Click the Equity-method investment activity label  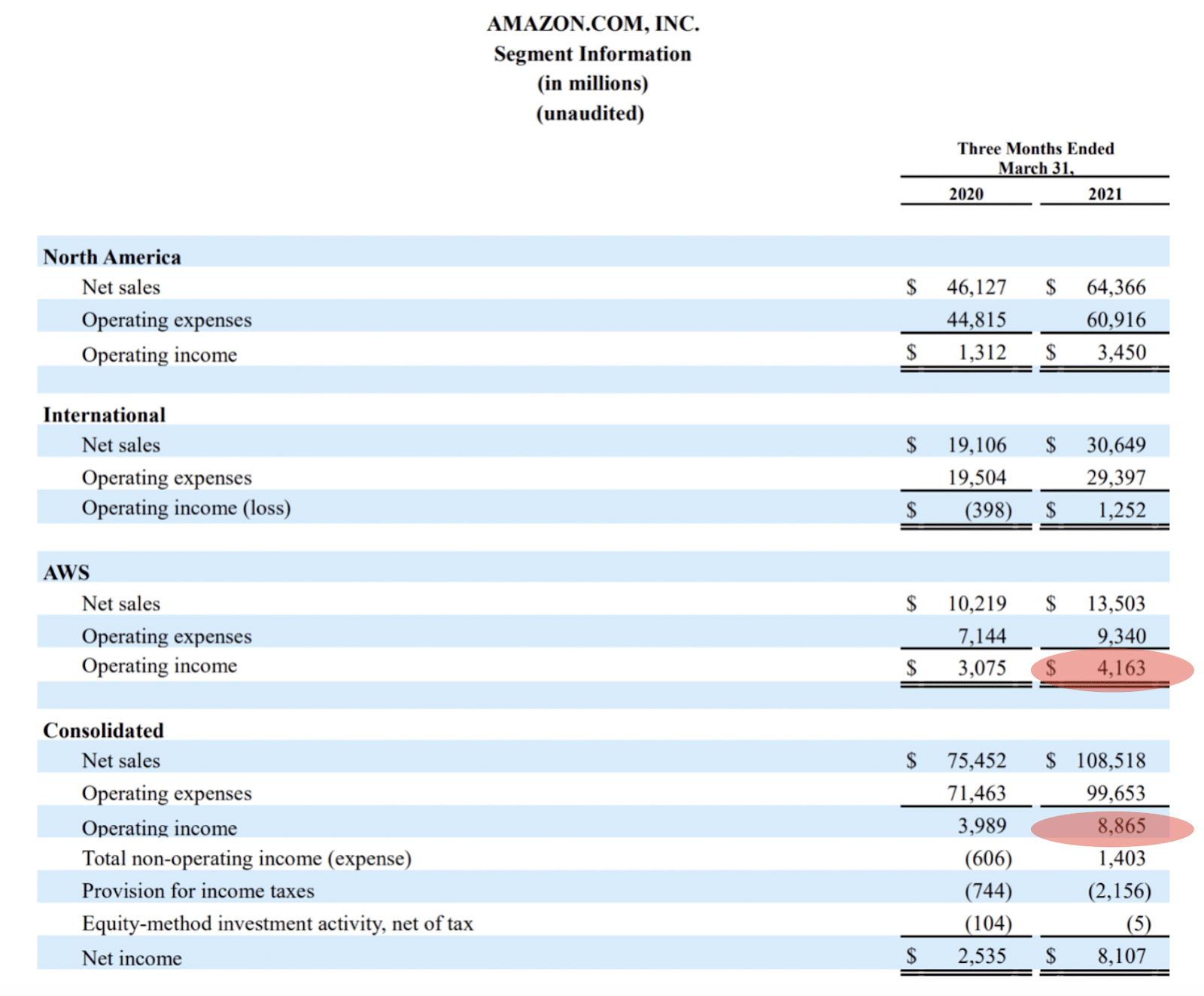[x=278, y=924]
